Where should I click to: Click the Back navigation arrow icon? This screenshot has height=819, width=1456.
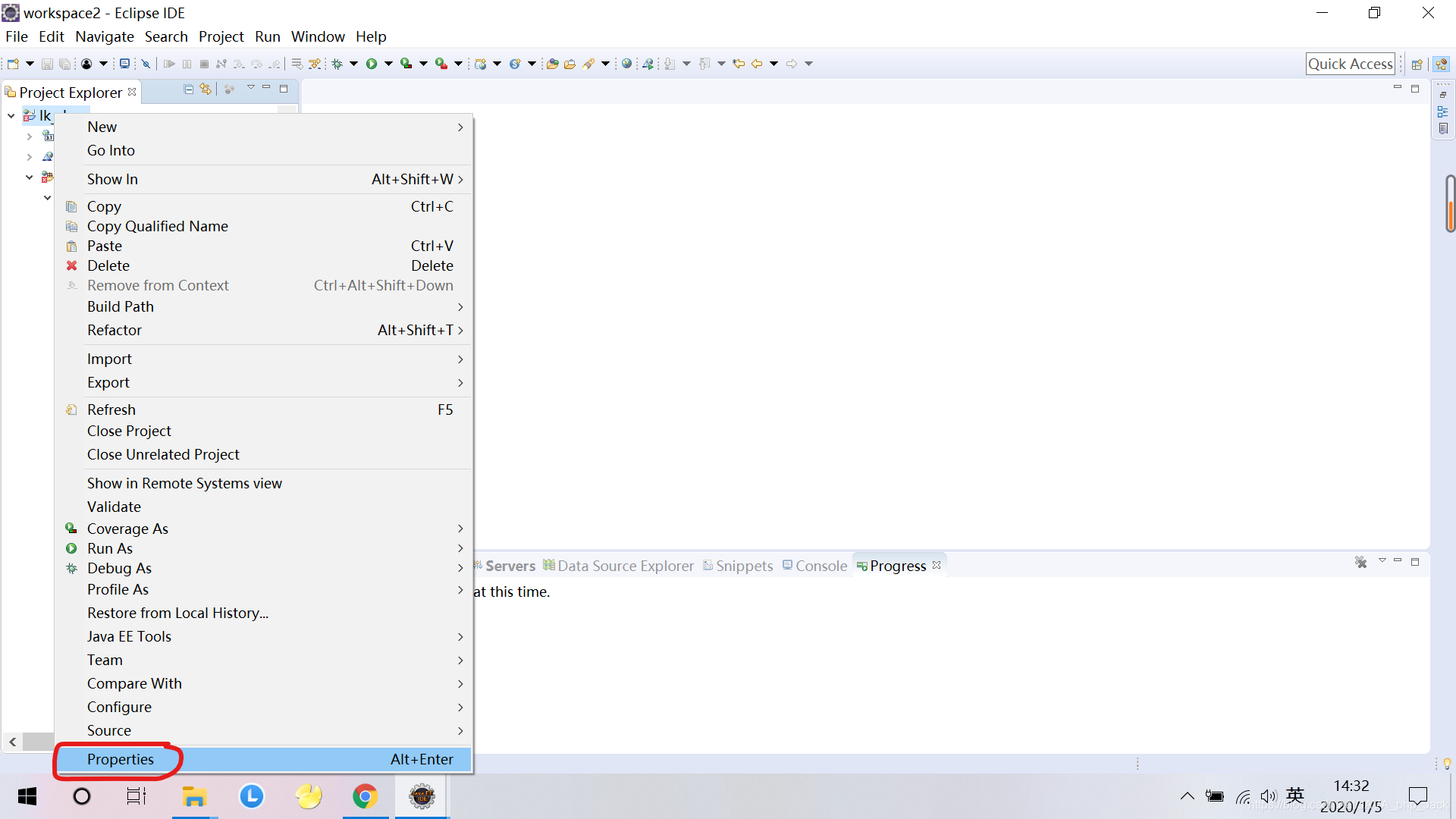click(757, 64)
